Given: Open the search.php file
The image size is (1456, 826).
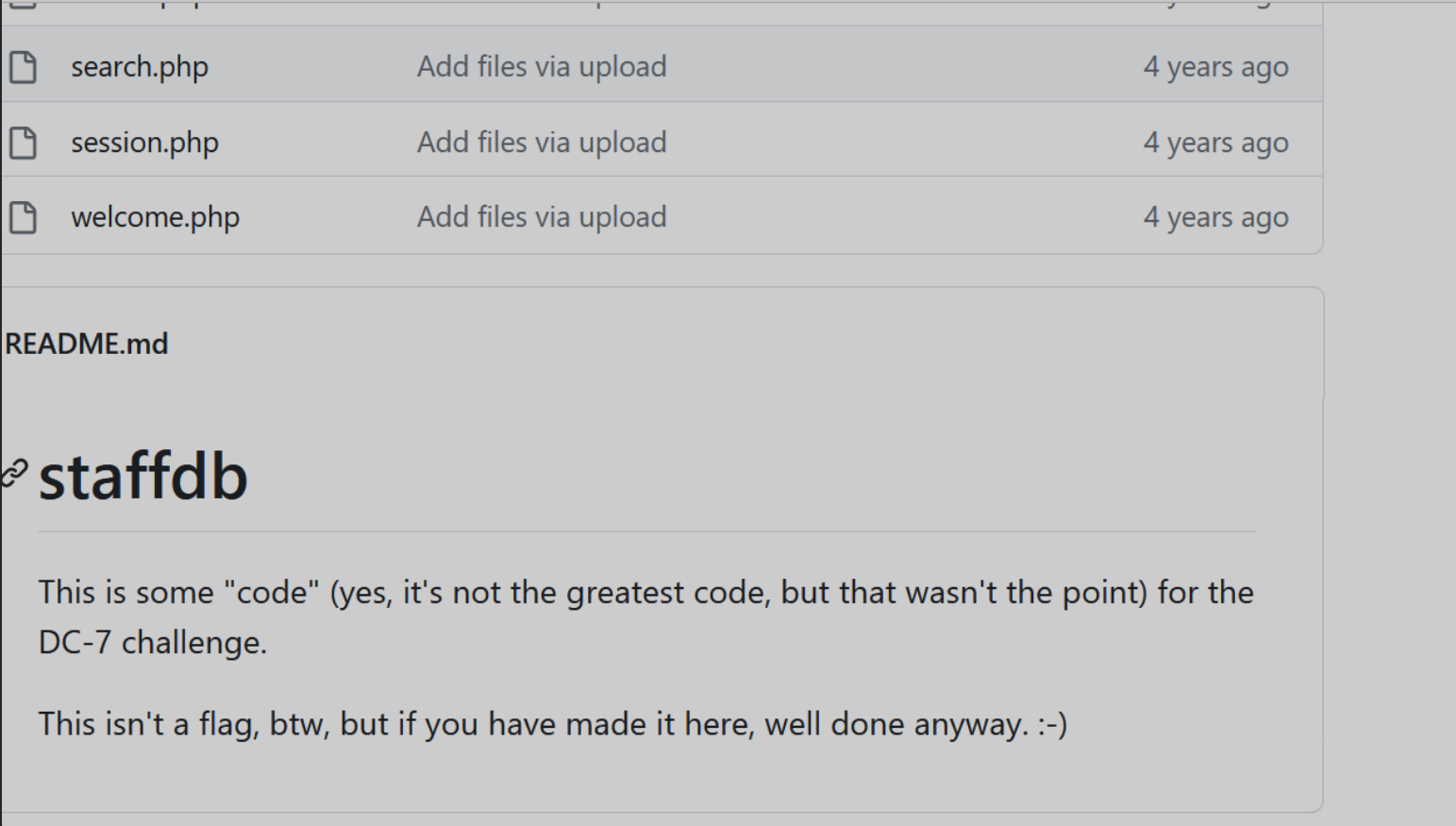Looking at the screenshot, I should (140, 67).
